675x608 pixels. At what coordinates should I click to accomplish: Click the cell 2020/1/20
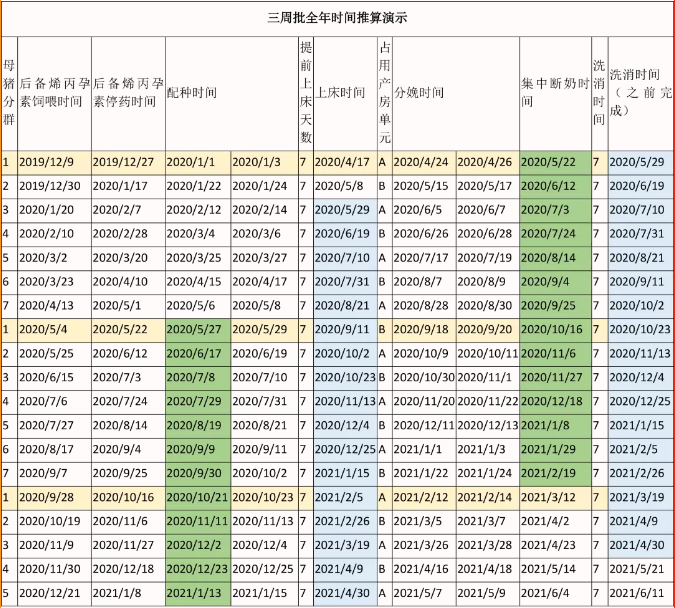coord(55,210)
